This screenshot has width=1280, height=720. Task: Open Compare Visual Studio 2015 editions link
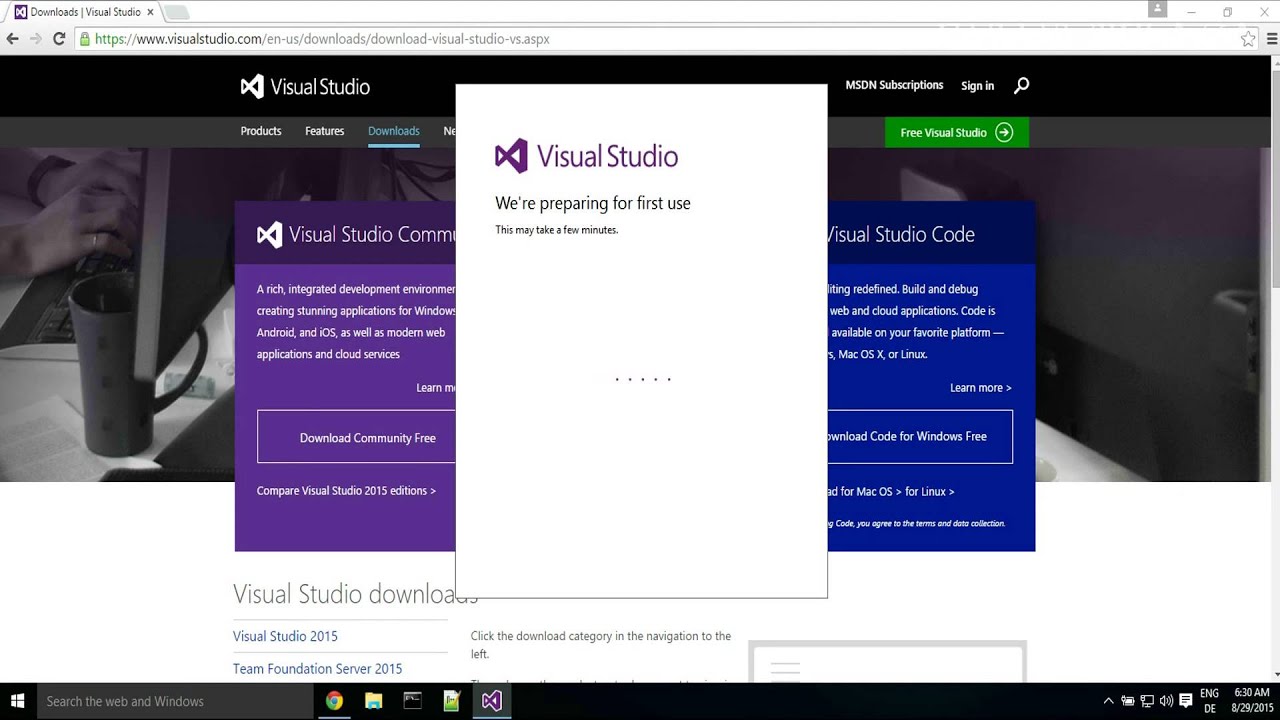346,491
